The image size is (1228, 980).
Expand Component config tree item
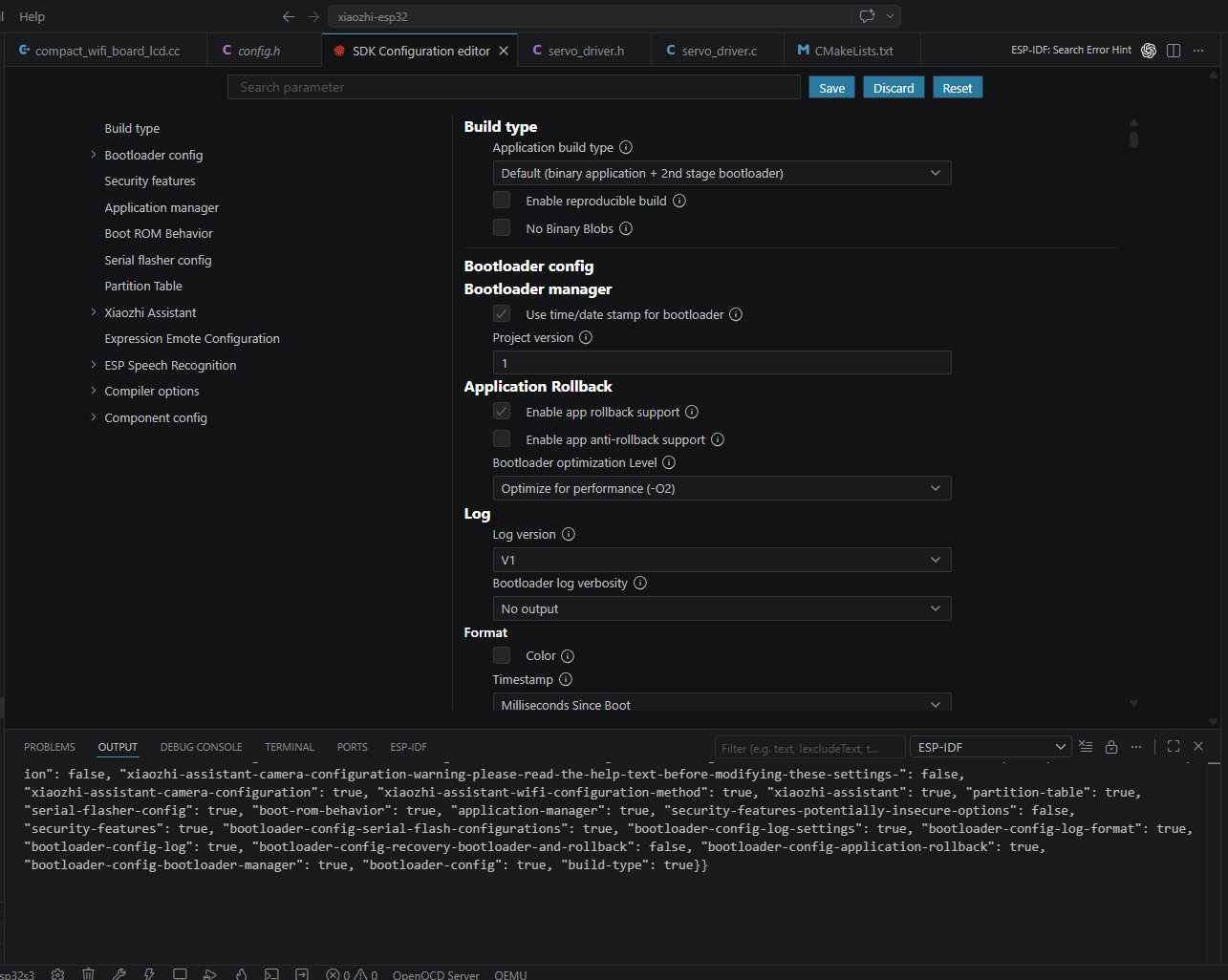[93, 417]
